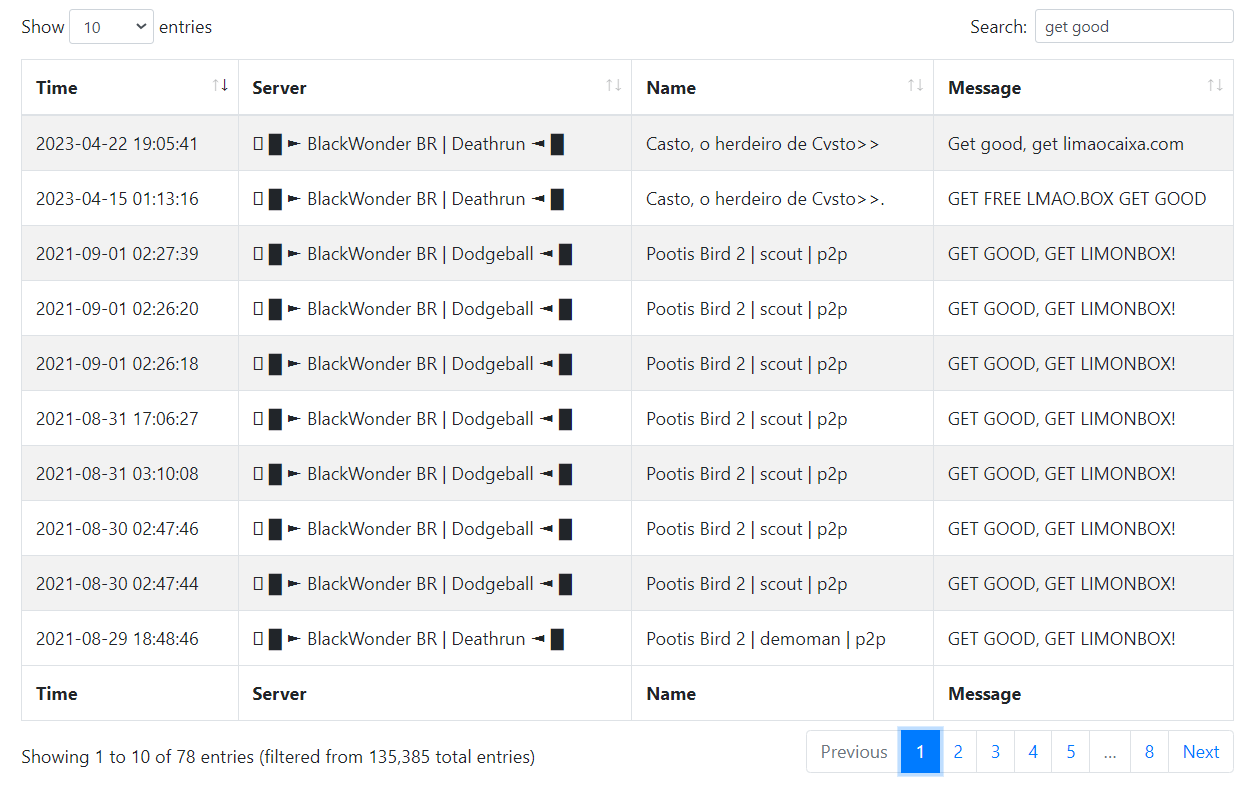
Task: Click the Next page button
Action: [x=1201, y=752]
